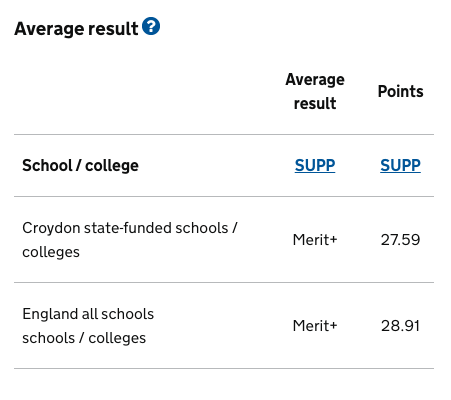Select the word Average in column header
This screenshot has width=451, height=400.
(315, 80)
